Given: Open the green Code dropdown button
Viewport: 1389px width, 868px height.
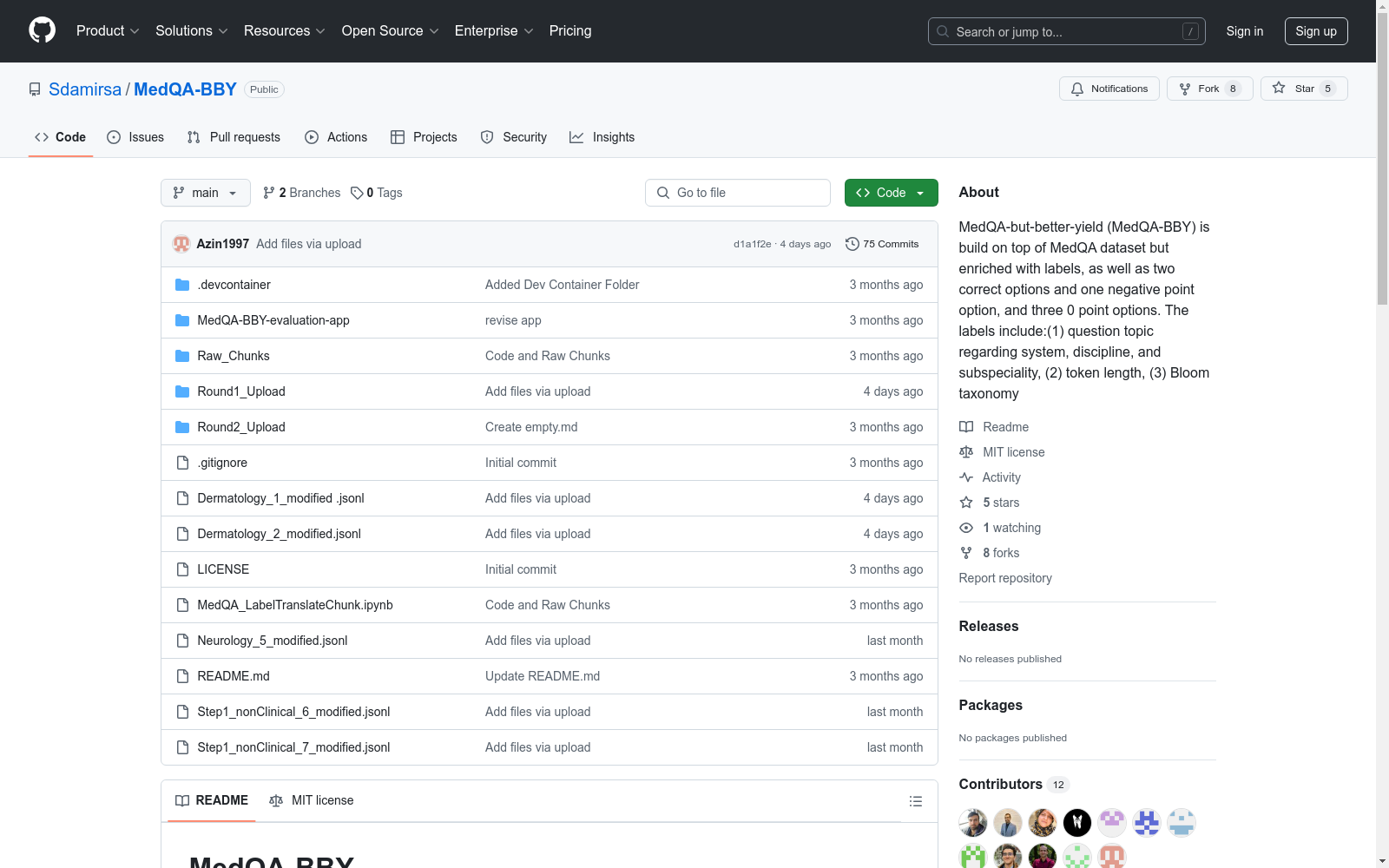Looking at the screenshot, I should [892, 193].
